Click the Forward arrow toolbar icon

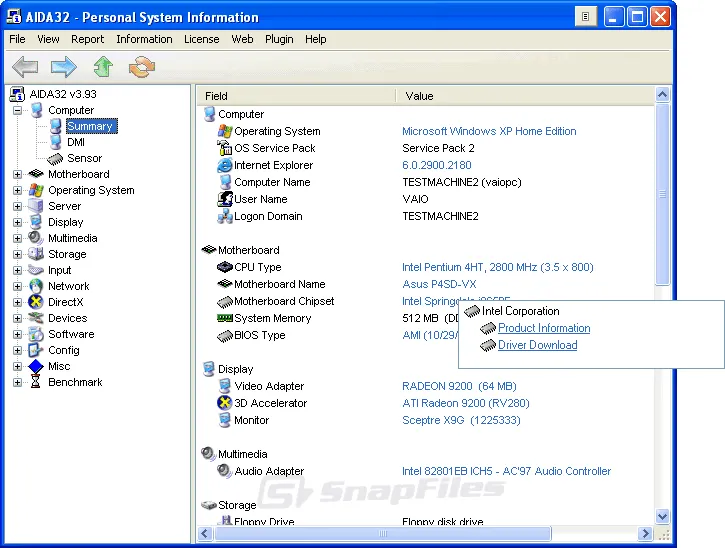coord(63,67)
